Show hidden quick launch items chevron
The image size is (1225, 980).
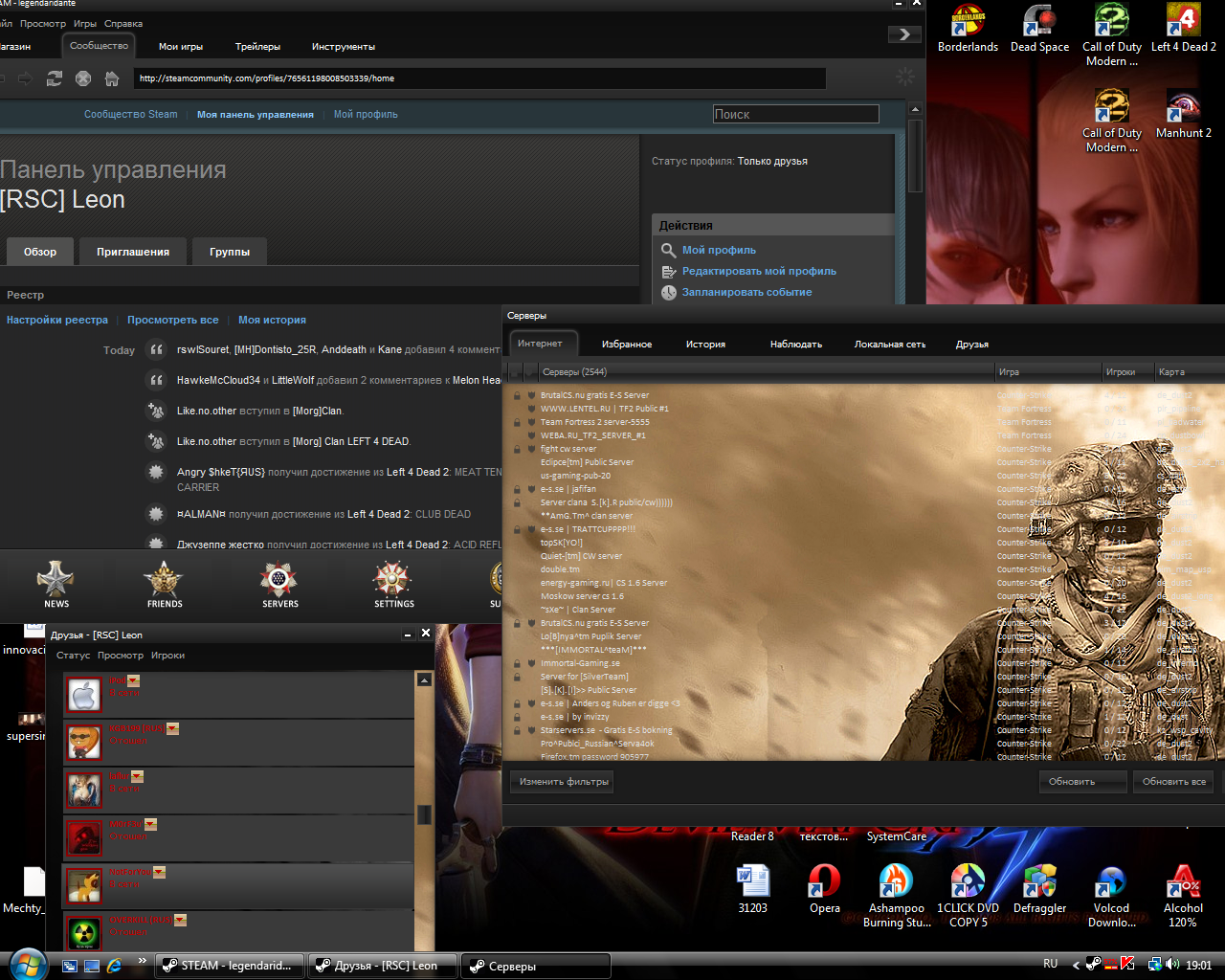pos(143,960)
